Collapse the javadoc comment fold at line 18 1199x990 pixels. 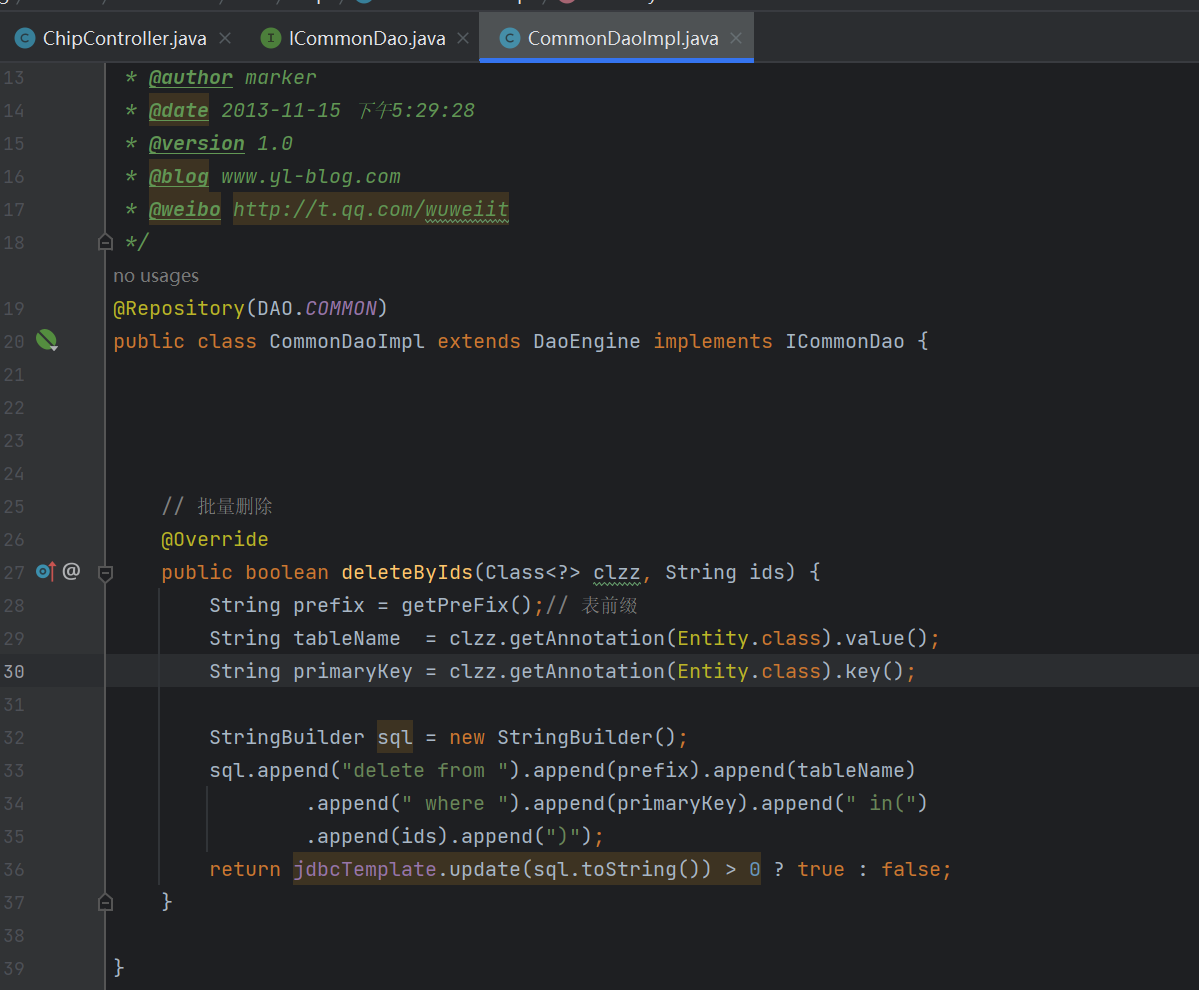(106, 242)
